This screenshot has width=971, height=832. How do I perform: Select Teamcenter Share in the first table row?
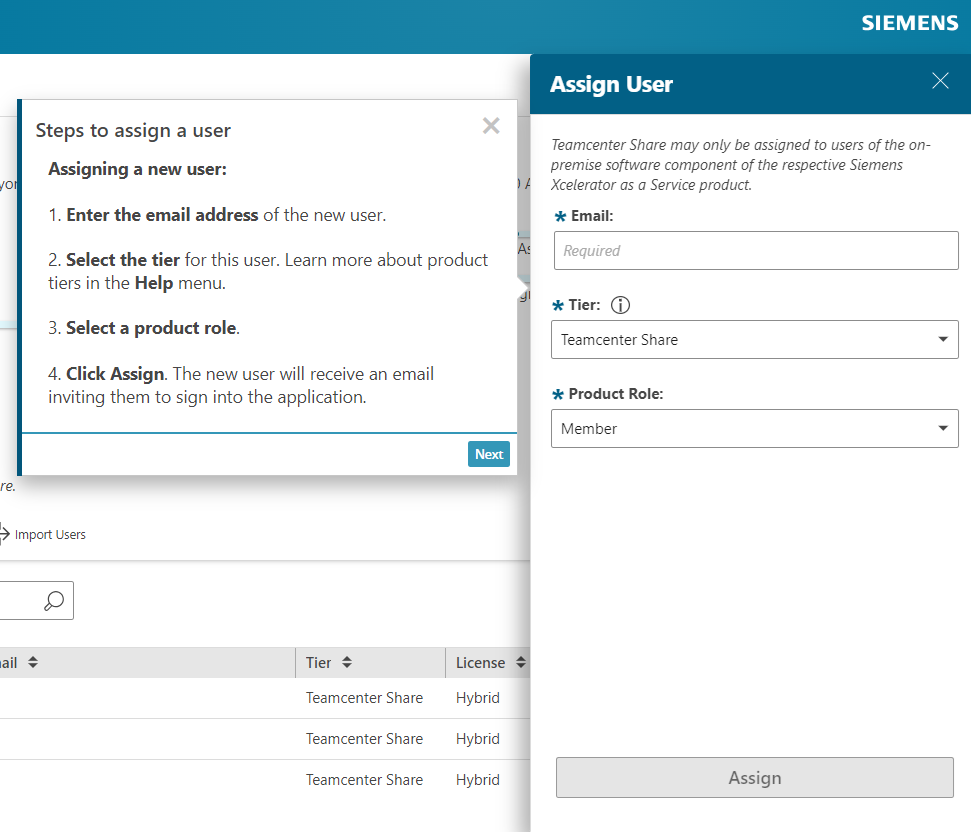(x=364, y=697)
